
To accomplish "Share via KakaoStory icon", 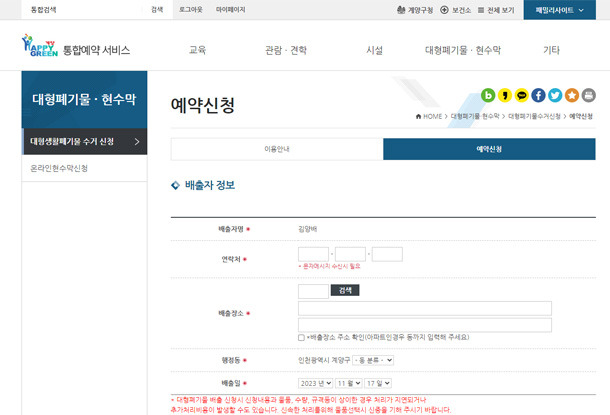I will [505, 95].
